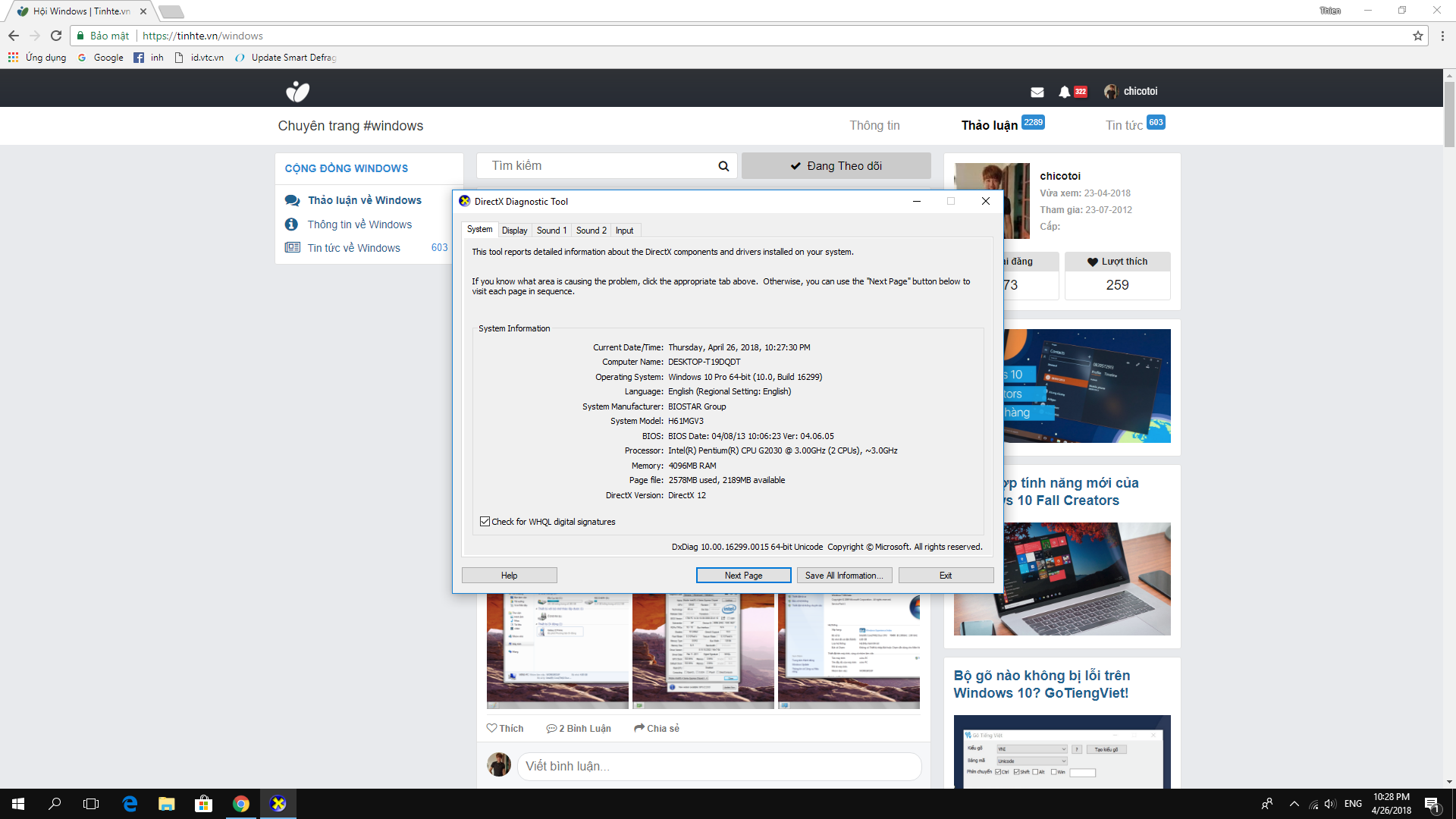Open the id.vtc.vn bookmark
1456x819 pixels.
(x=199, y=58)
